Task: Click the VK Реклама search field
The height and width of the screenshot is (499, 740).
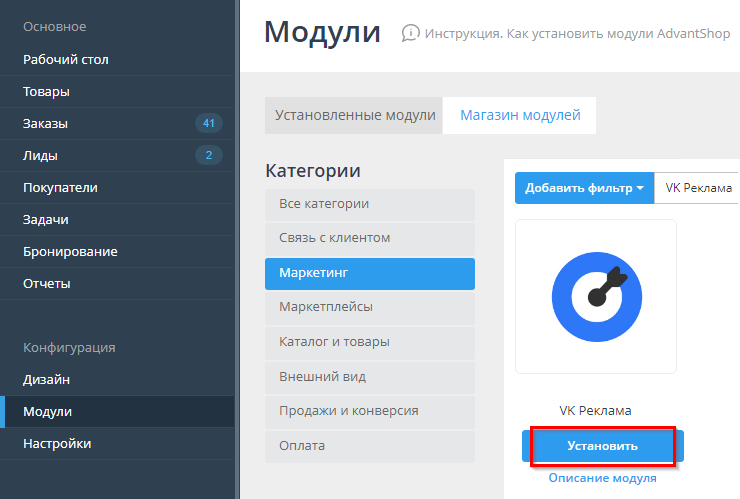Action: [698, 188]
